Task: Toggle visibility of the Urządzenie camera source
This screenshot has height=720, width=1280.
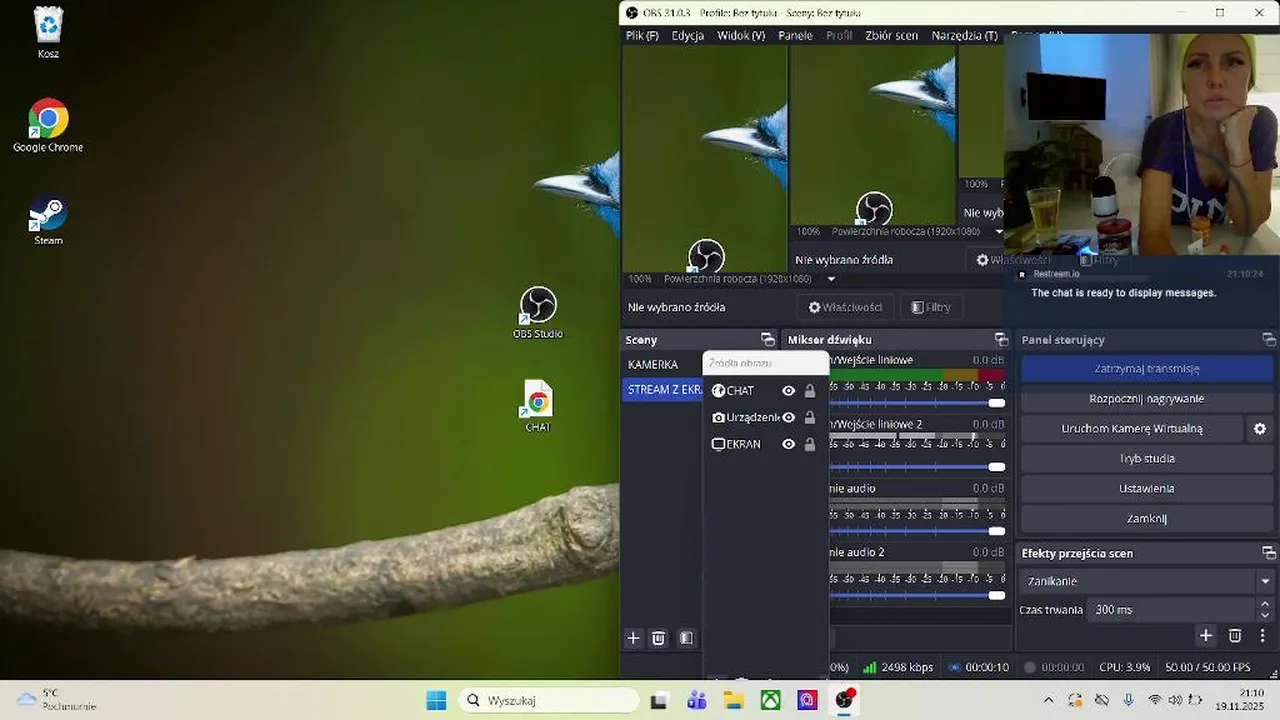Action: (788, 418)
